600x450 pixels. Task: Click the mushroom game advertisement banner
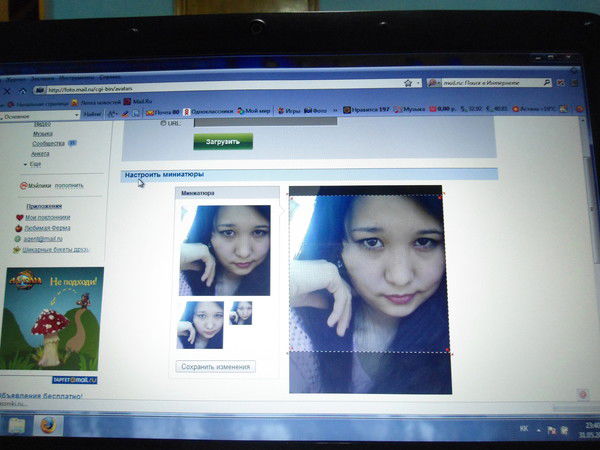(x=53, y=320)
